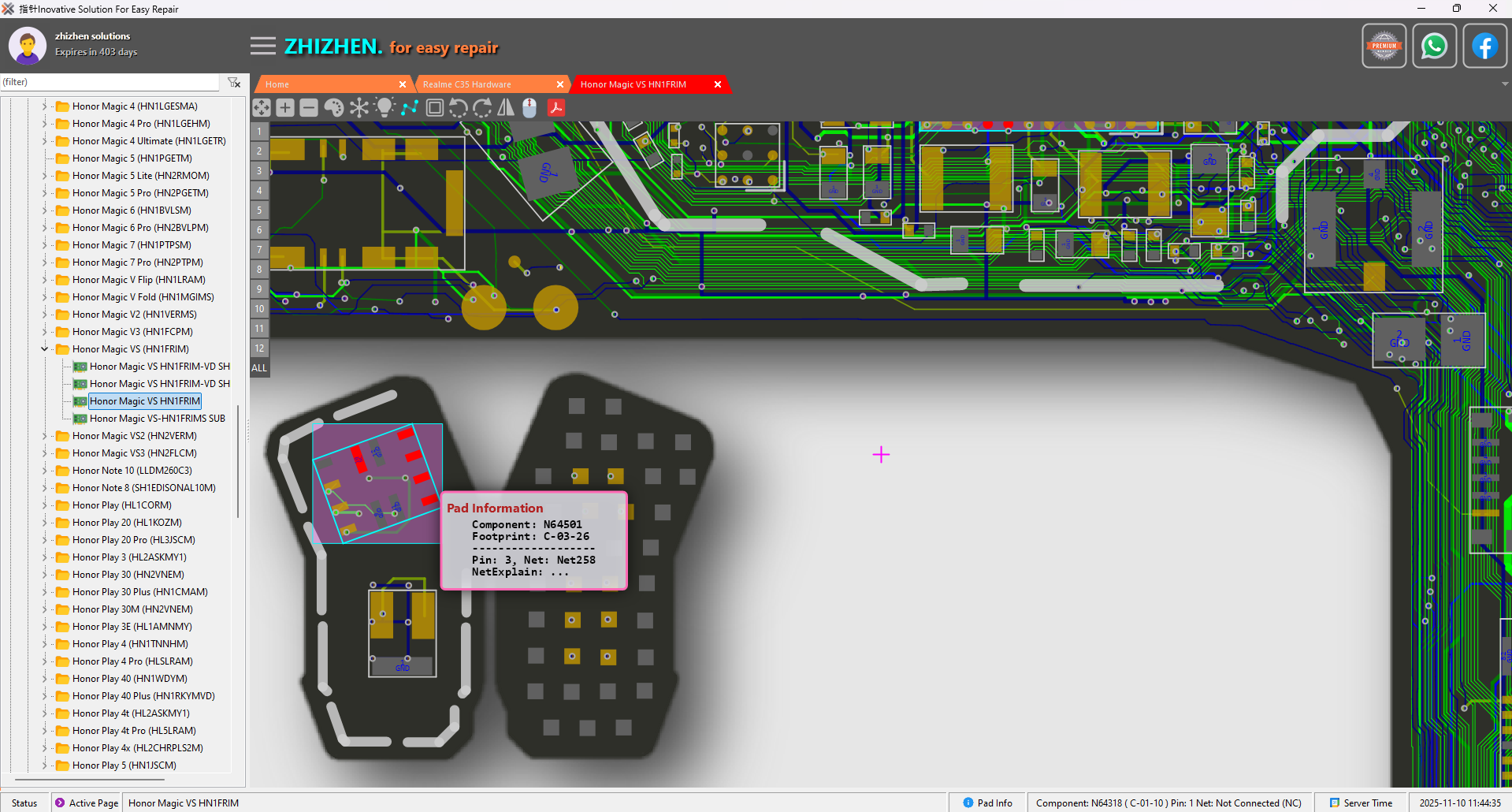
Task: Expand the Honor Magic 4 (HN1LGESMA) folder
Action: point(45,106)
